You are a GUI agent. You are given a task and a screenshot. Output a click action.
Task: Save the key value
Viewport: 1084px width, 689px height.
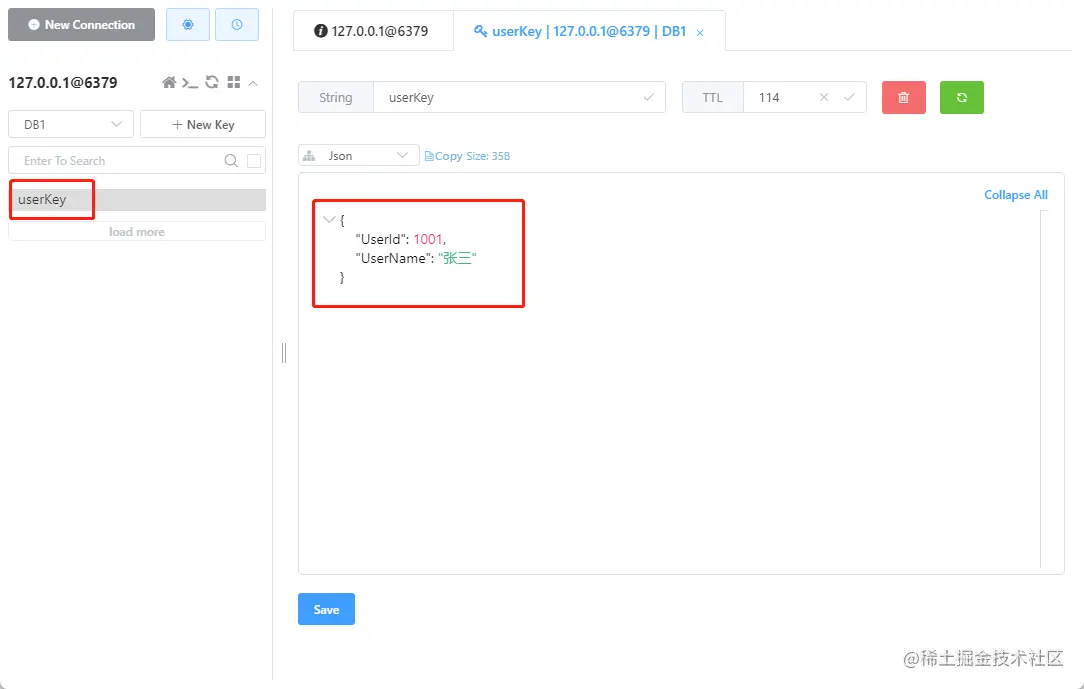pyautogui.click(x=326, y=609)
